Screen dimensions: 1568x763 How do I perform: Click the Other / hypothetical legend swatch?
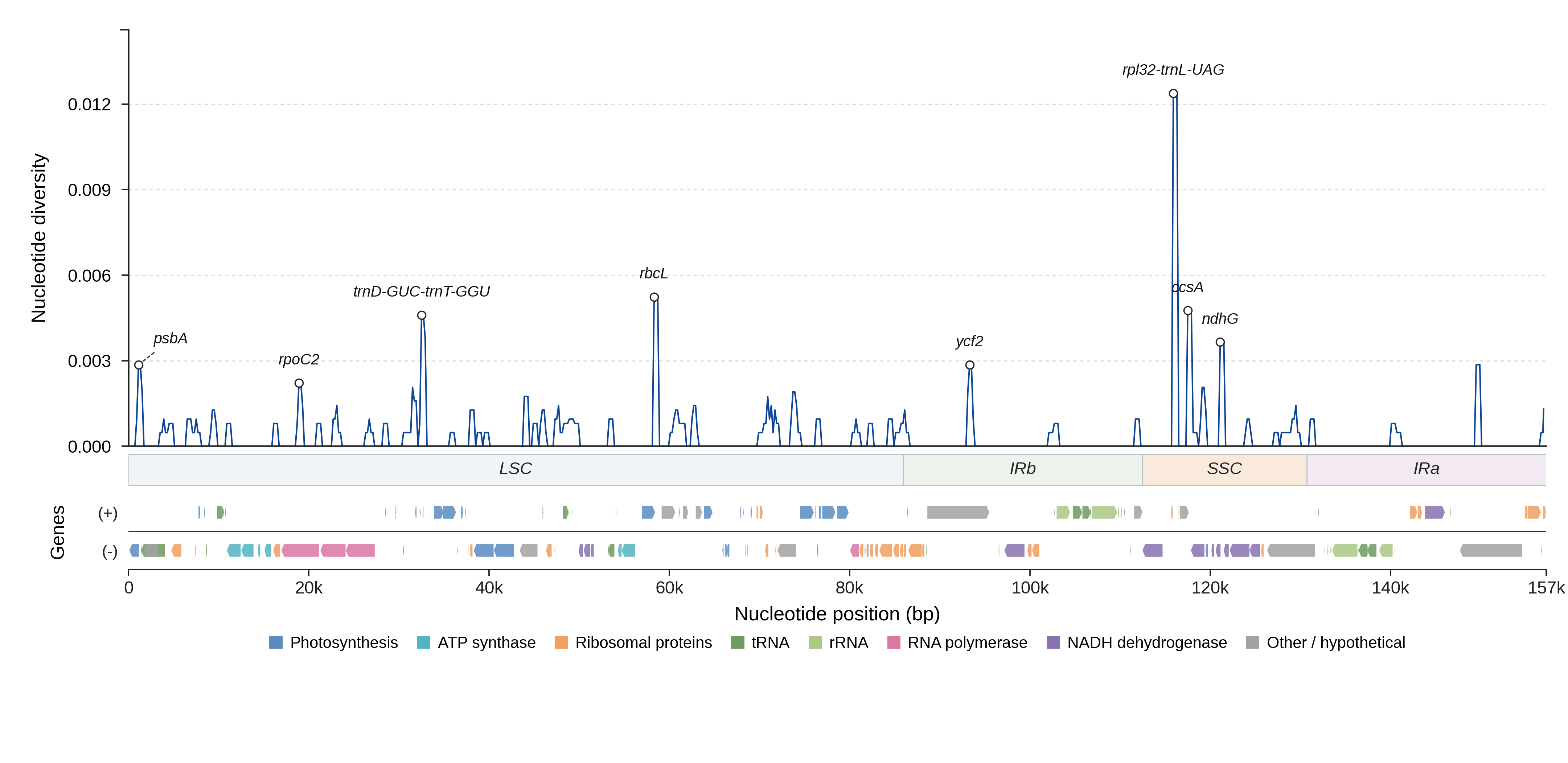(1253, 642)
